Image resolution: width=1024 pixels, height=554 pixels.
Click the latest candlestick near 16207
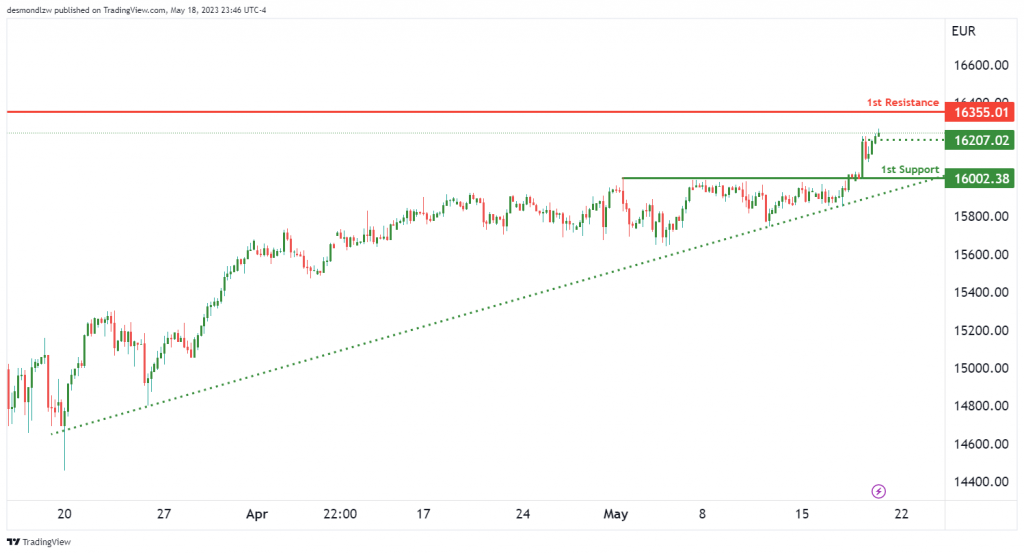(878, 134)
